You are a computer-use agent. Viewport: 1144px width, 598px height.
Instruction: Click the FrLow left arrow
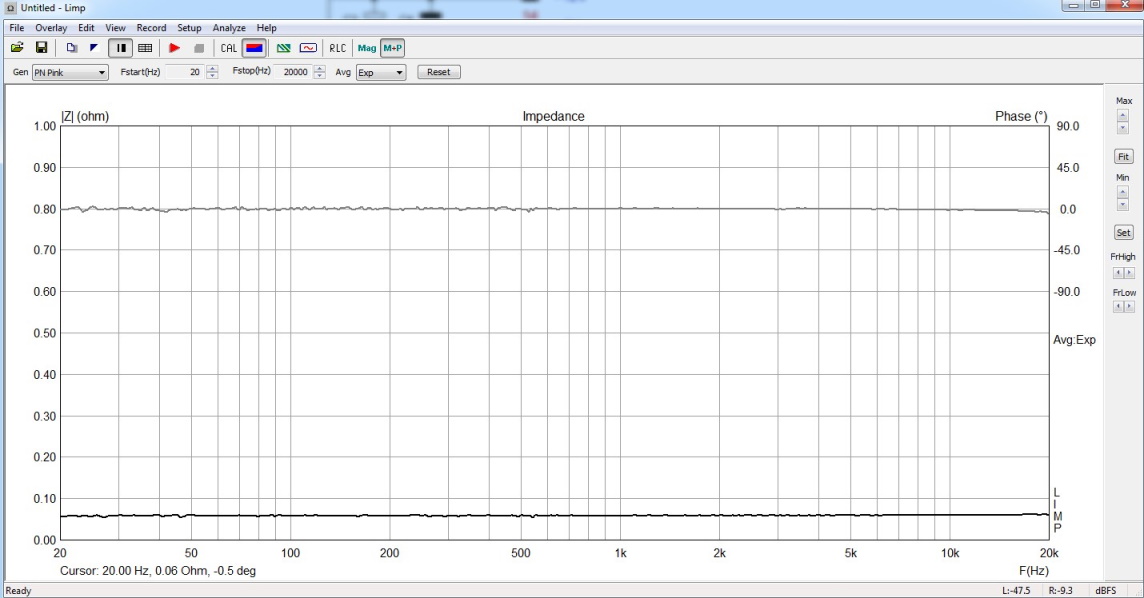[1118, 307]
